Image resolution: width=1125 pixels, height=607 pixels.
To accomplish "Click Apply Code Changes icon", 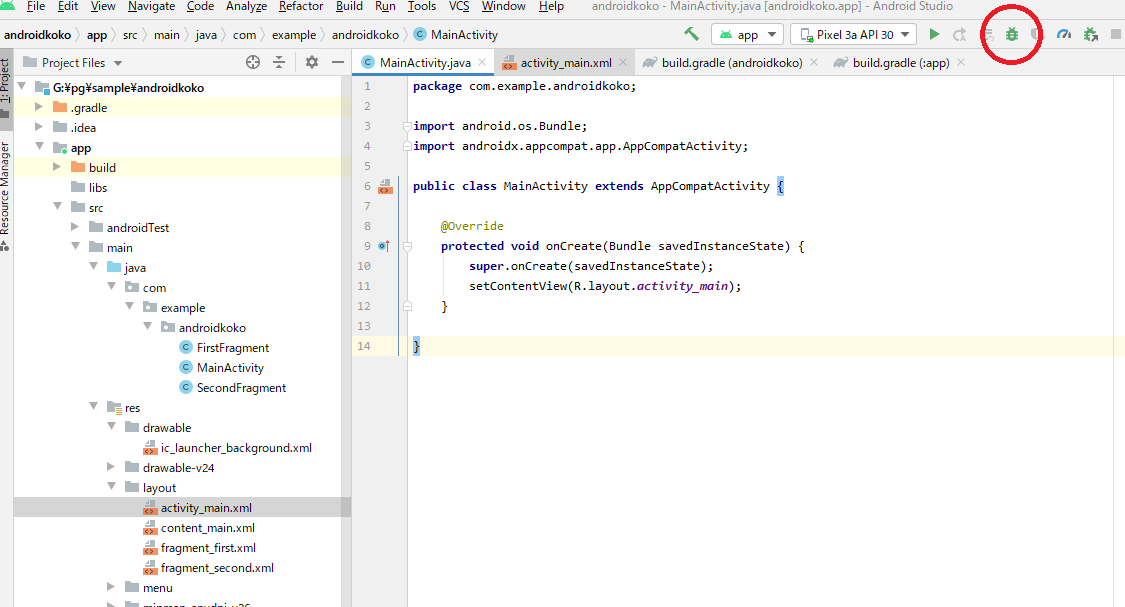I will tap(988, 34).
